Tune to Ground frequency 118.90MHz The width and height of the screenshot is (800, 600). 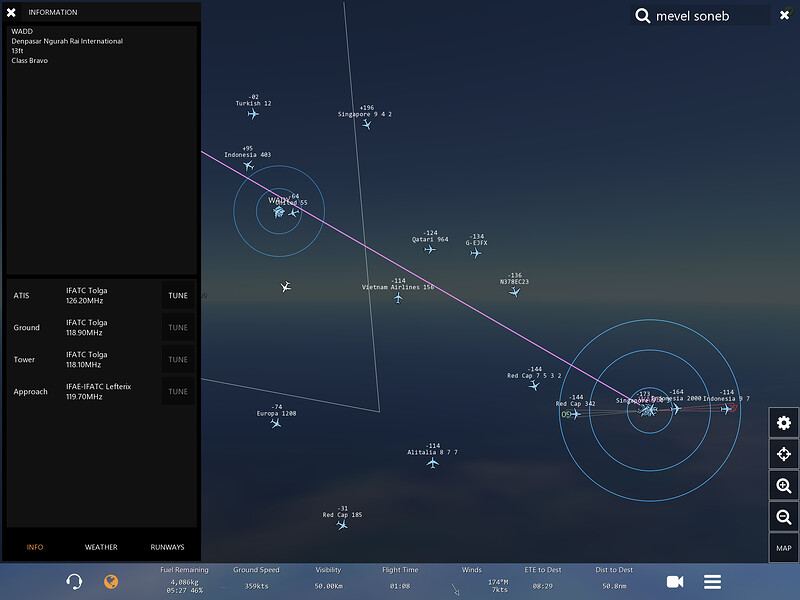178,328
